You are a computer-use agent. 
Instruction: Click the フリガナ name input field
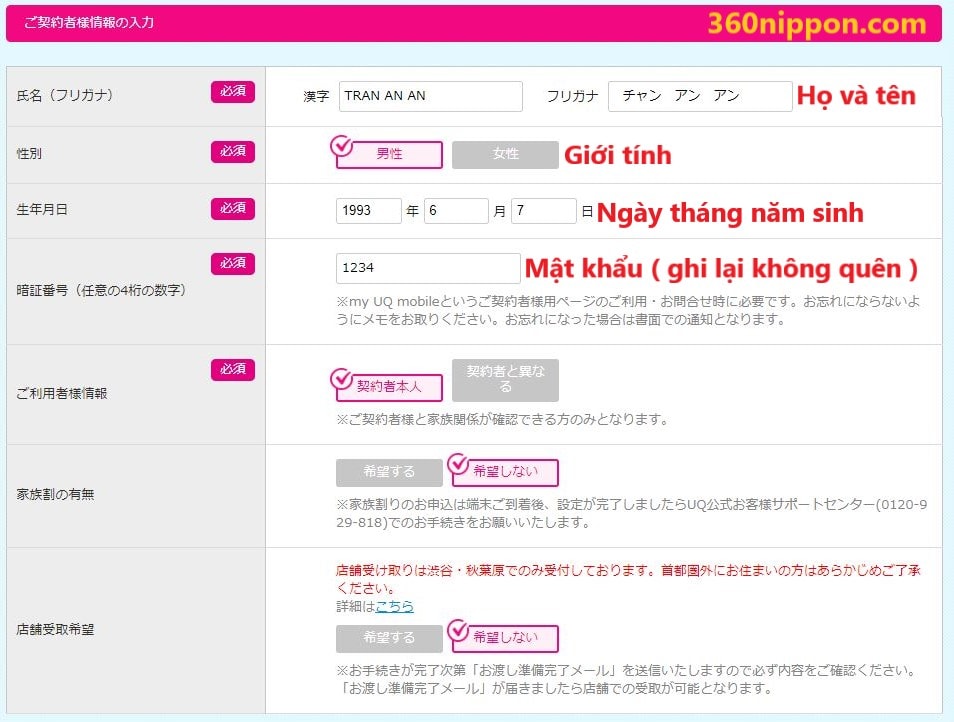coord(699,96)
